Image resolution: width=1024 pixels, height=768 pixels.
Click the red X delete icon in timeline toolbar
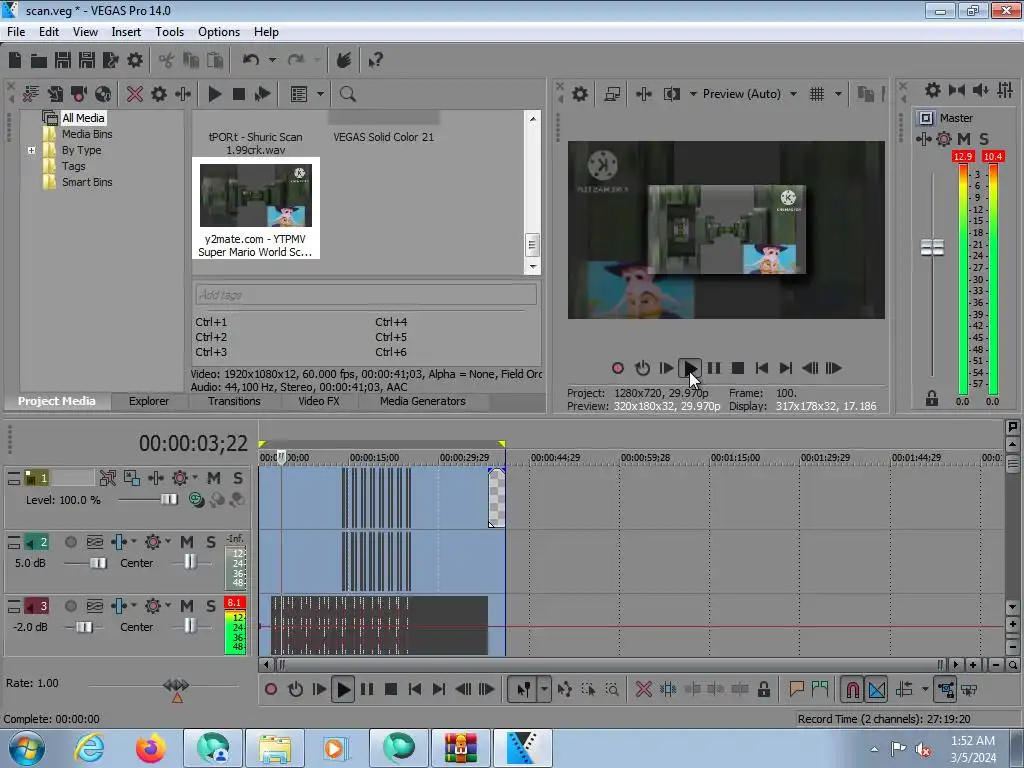[x=643, y=689]
